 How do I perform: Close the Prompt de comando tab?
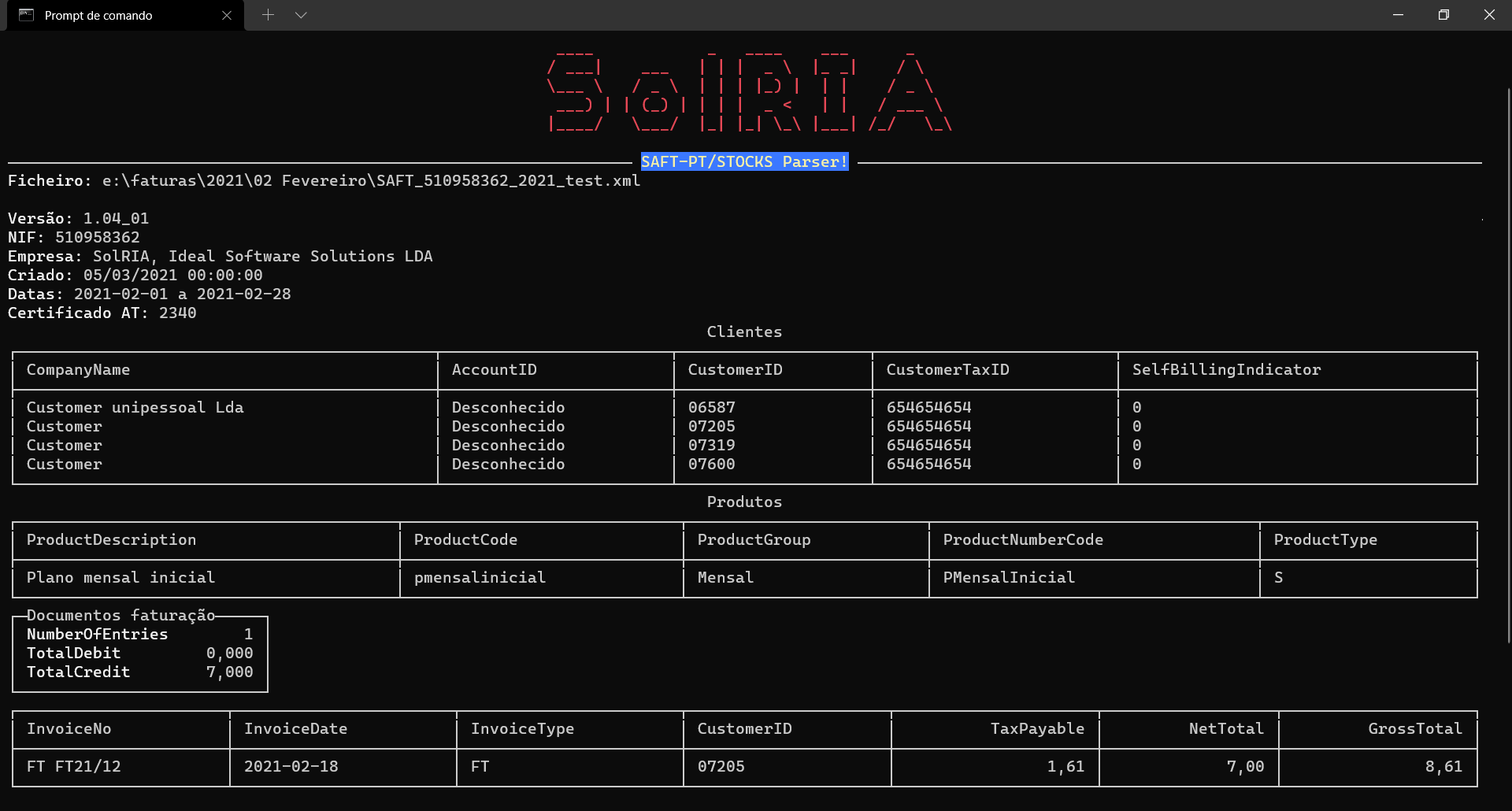click(227, 16)
